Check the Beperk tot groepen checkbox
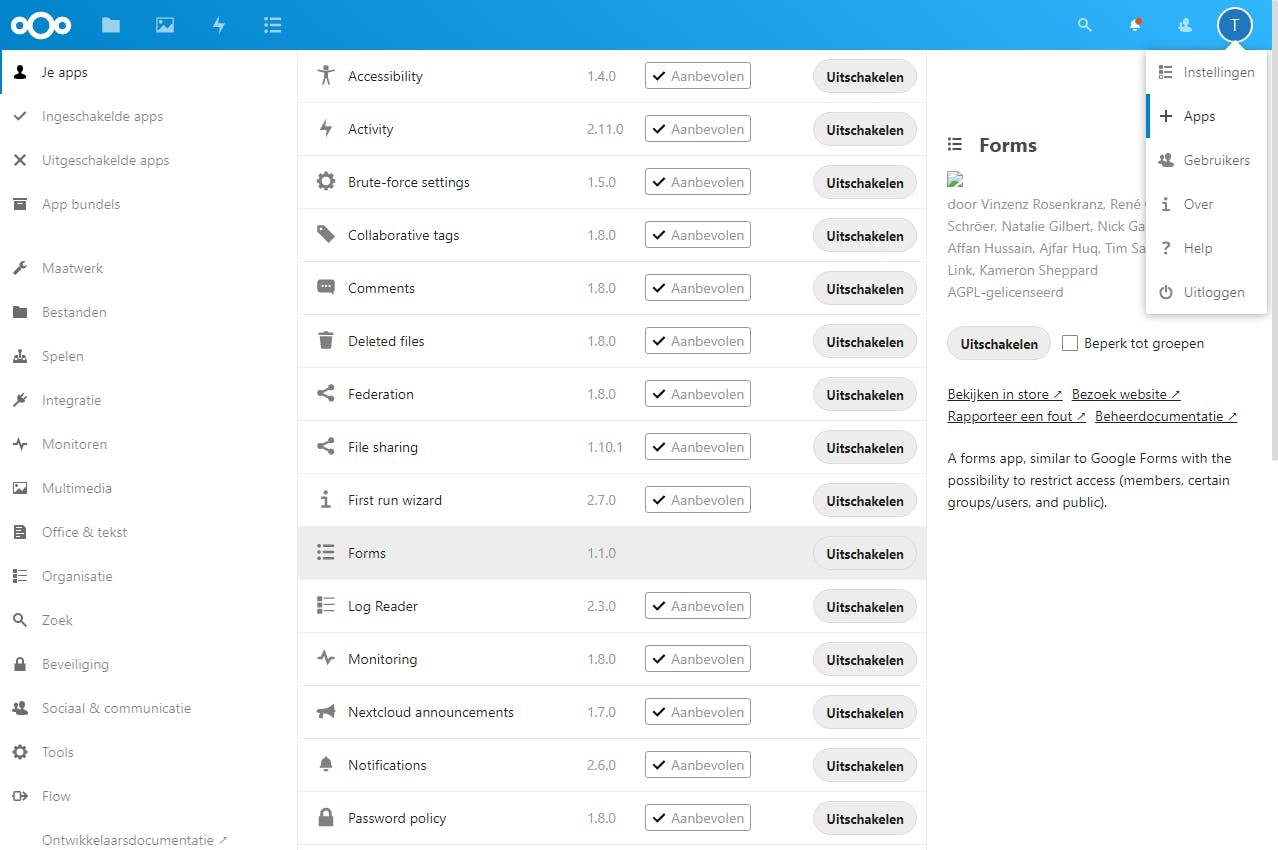This screenshot has width=1278, height=850. [1070, 343]
